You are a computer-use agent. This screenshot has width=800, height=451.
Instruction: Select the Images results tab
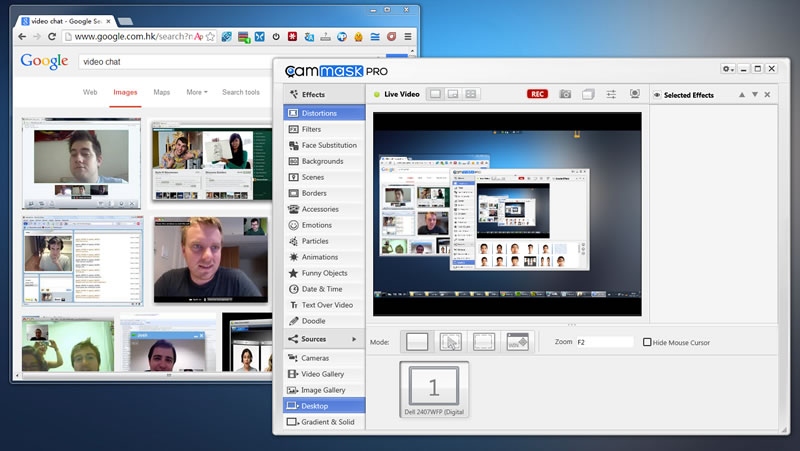click(x=125, y=92)
